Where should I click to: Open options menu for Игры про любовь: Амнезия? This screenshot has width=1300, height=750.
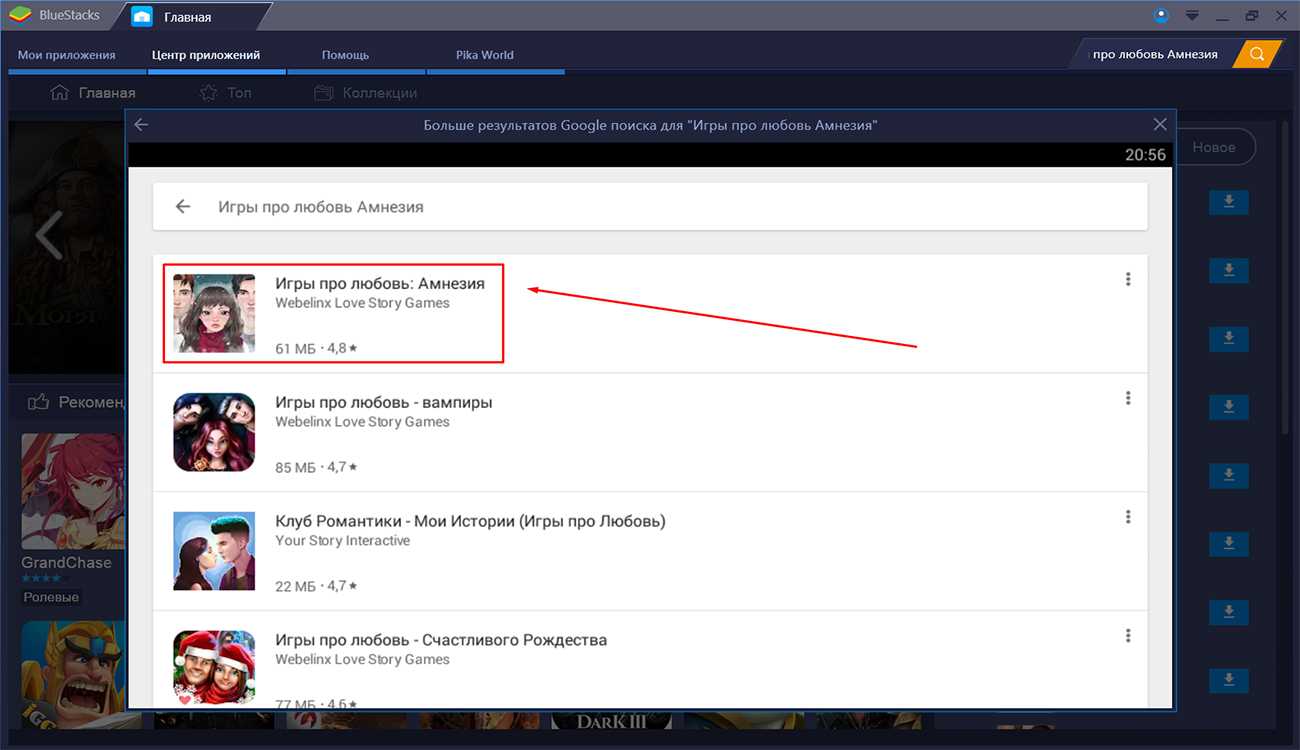(1128, 280)
